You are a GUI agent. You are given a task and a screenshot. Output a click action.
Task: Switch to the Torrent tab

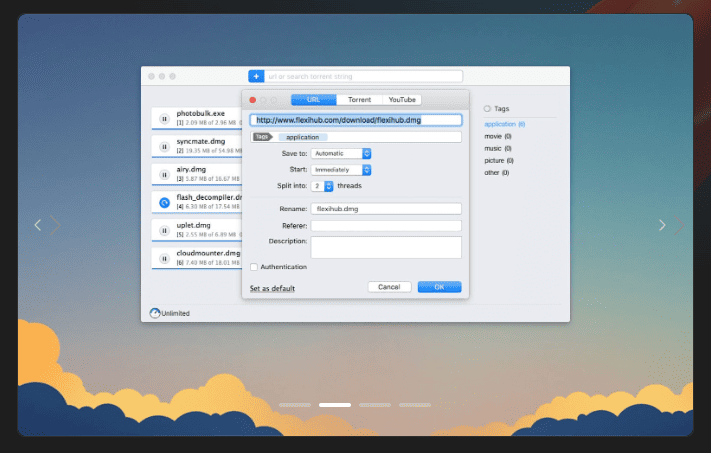(x=359, y=100)
